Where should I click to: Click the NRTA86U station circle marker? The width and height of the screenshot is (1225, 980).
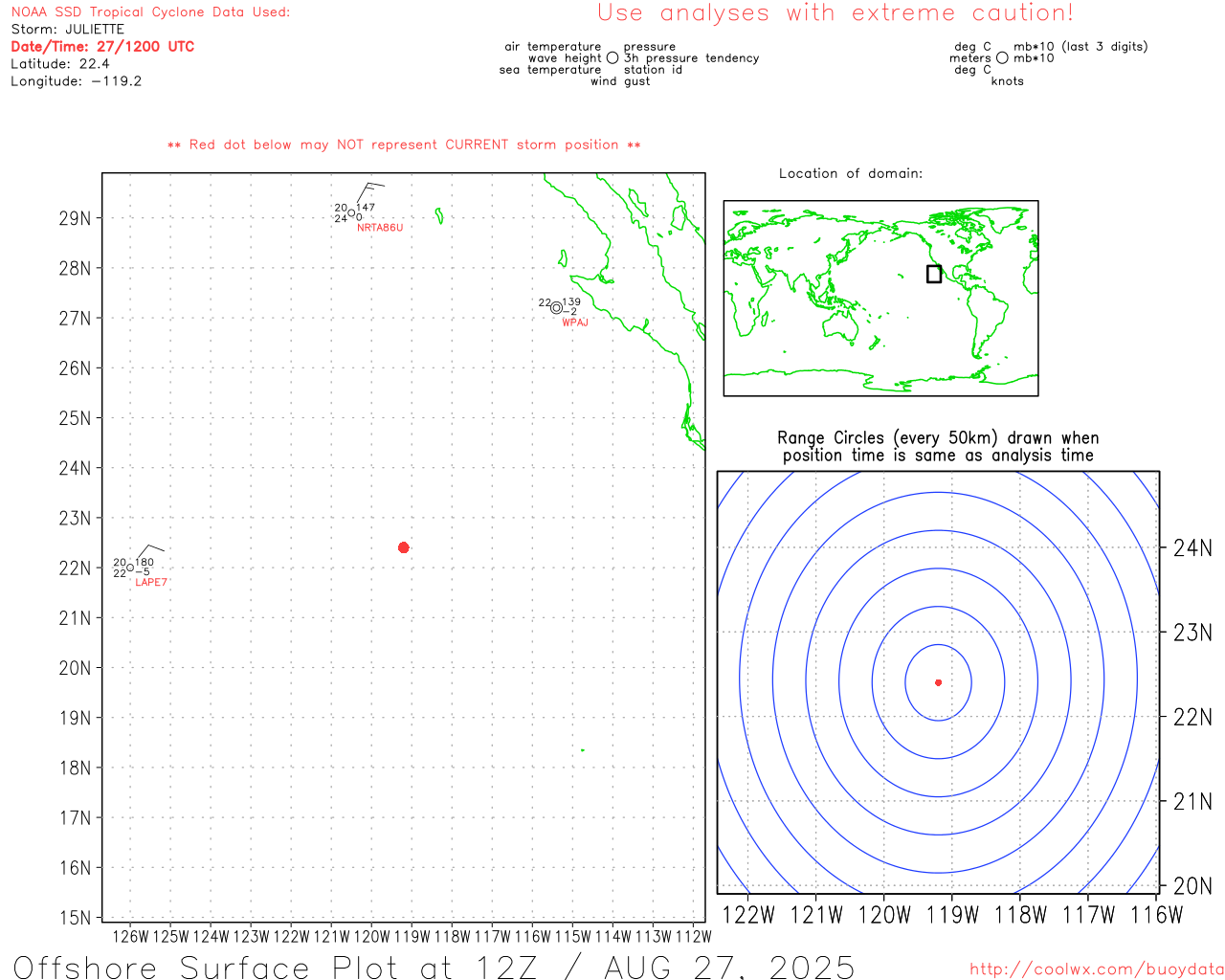pyautogui.click(x=351, y=212)
